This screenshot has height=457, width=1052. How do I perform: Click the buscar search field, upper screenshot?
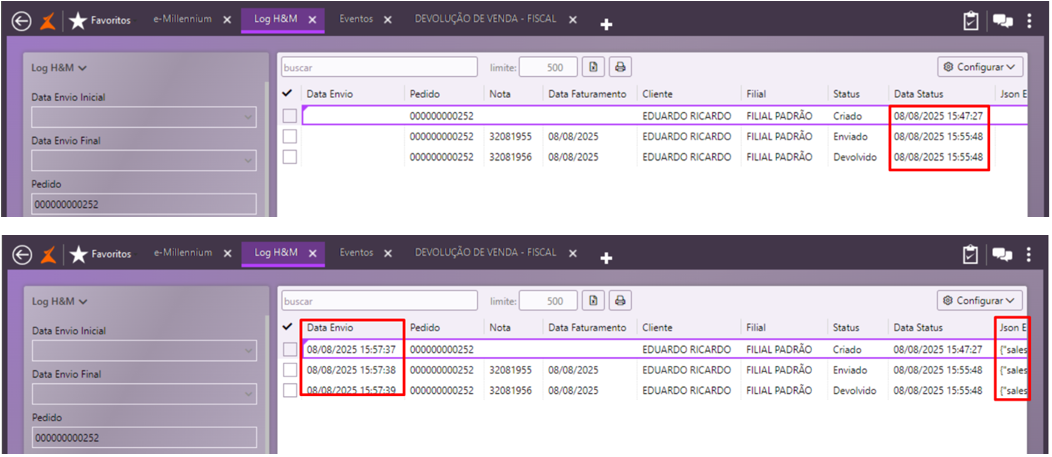click(380, 67)
